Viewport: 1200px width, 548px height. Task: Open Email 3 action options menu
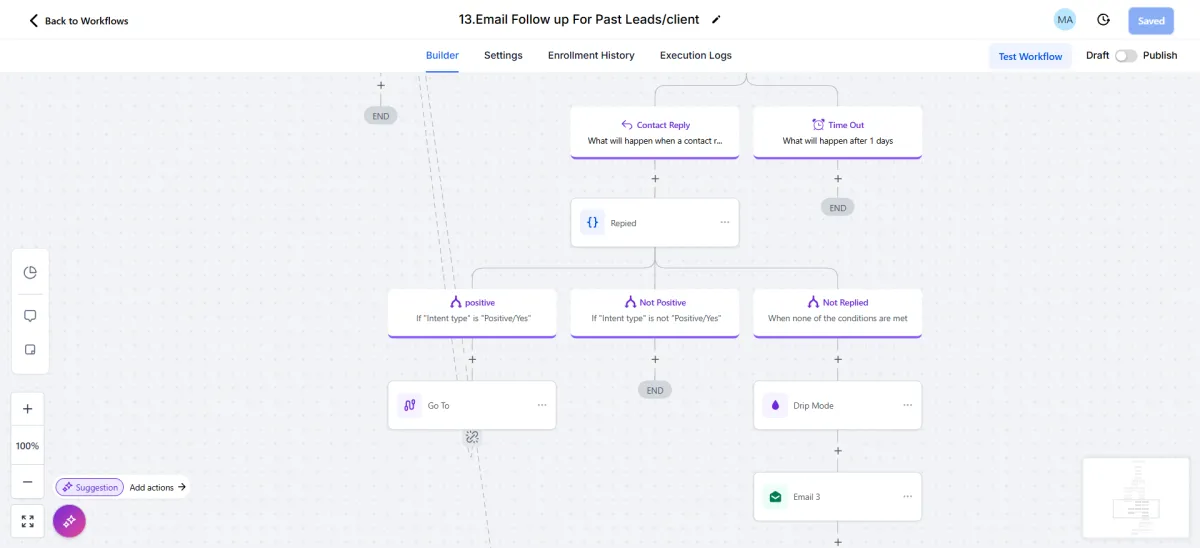908,496
